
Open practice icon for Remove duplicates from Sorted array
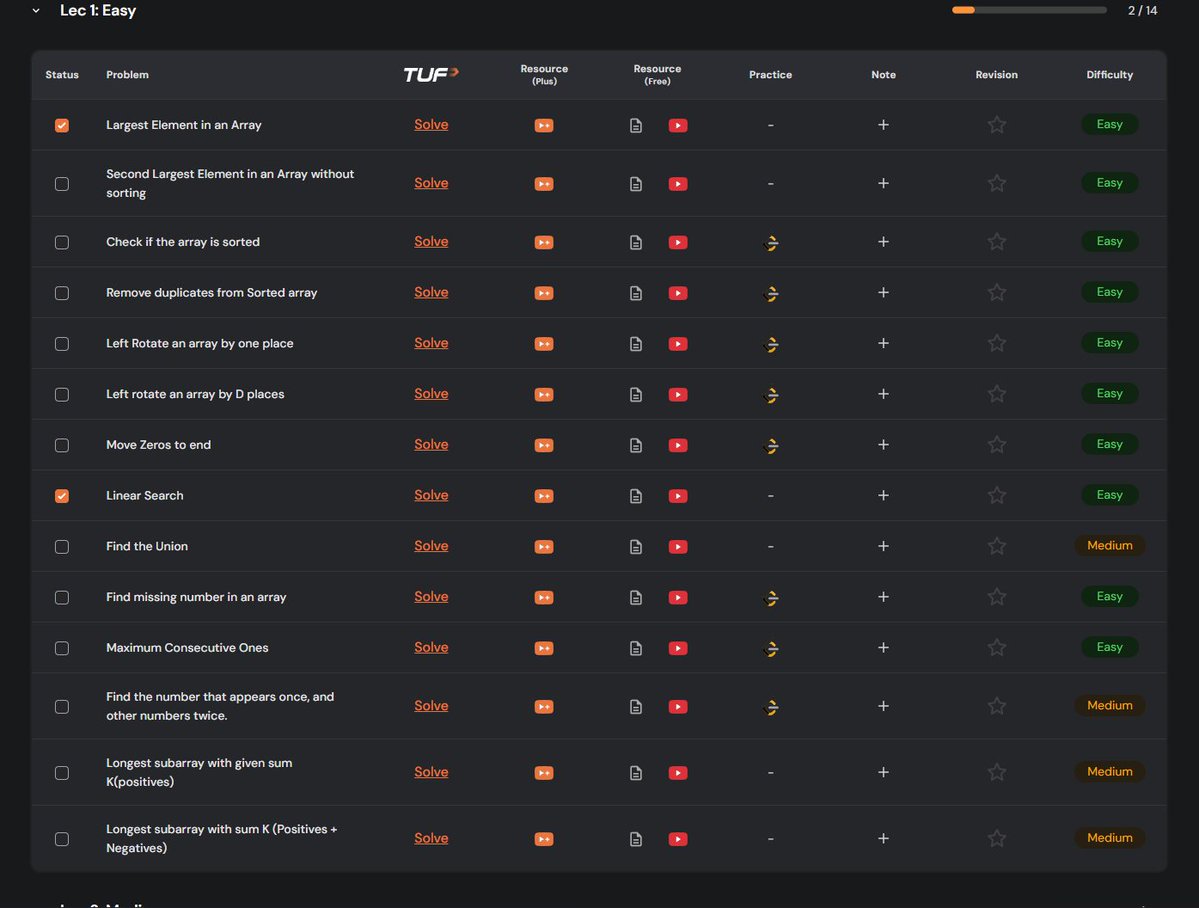(x=771, y=294)
